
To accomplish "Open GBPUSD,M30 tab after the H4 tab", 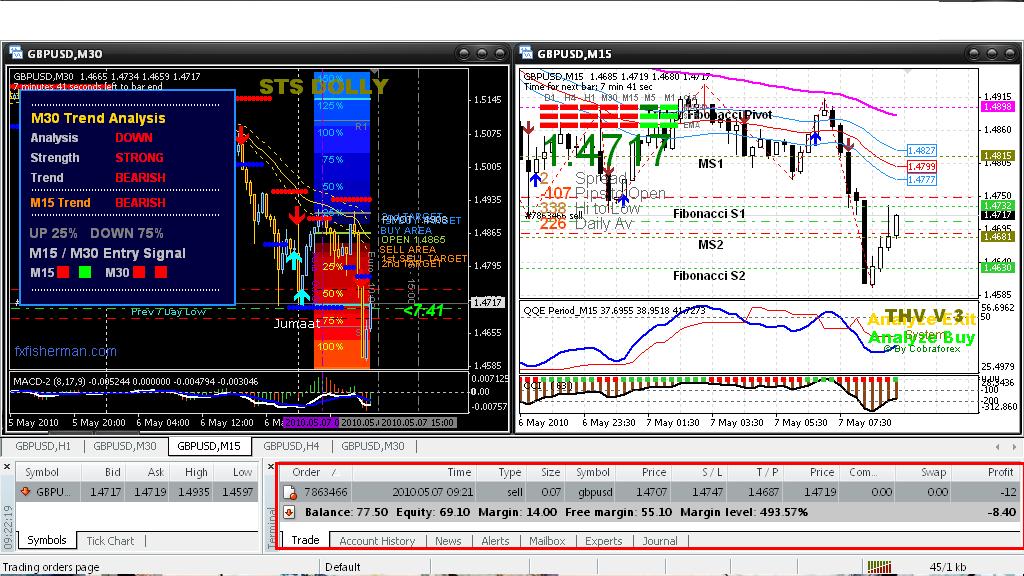I will point(373,446).
